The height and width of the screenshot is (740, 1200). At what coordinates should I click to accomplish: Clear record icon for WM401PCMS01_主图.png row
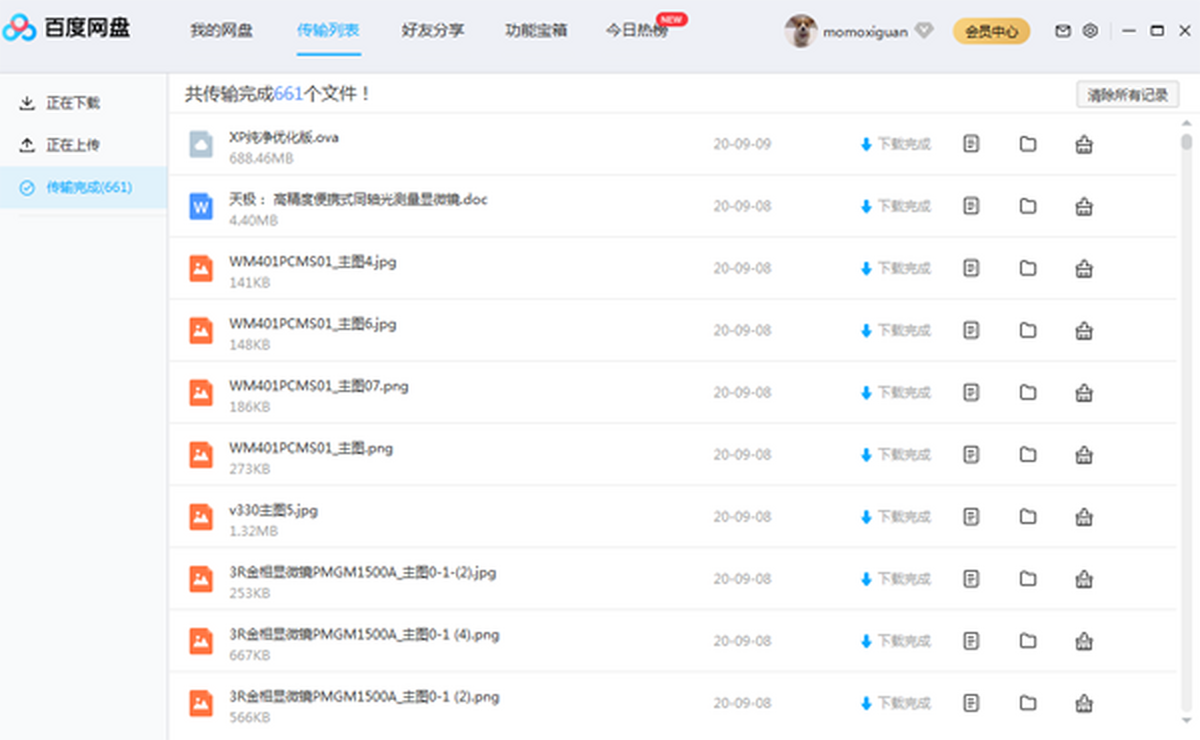tap(1083, 455)
